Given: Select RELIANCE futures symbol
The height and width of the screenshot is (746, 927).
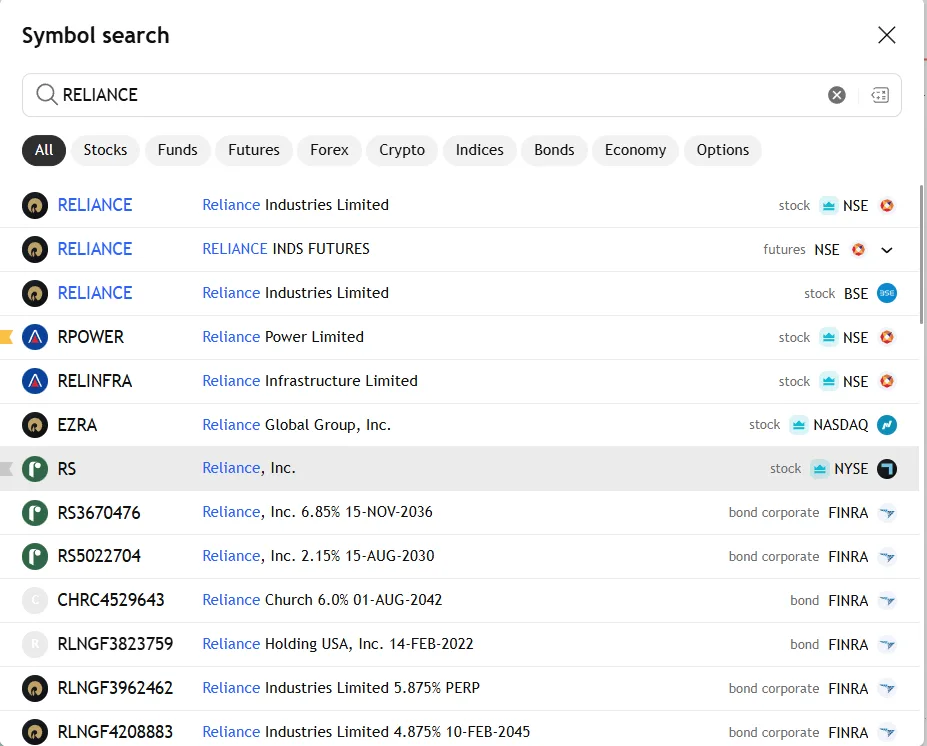Looking at the screenshot, I should (x=95, y=249).
